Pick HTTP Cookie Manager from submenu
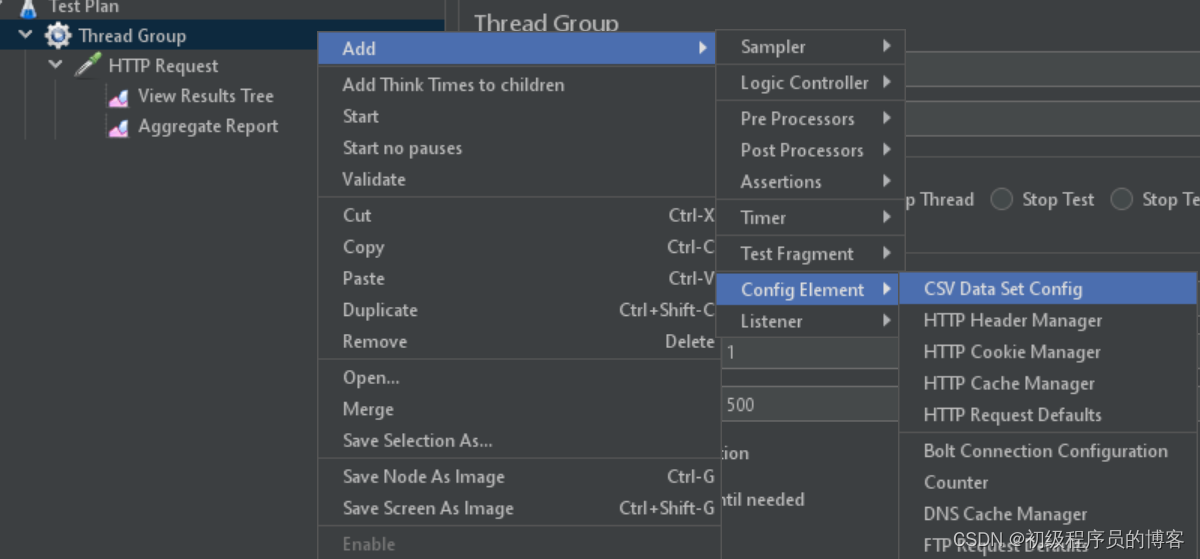This screenshot has height=559, width=1200. coord(1012,352)
